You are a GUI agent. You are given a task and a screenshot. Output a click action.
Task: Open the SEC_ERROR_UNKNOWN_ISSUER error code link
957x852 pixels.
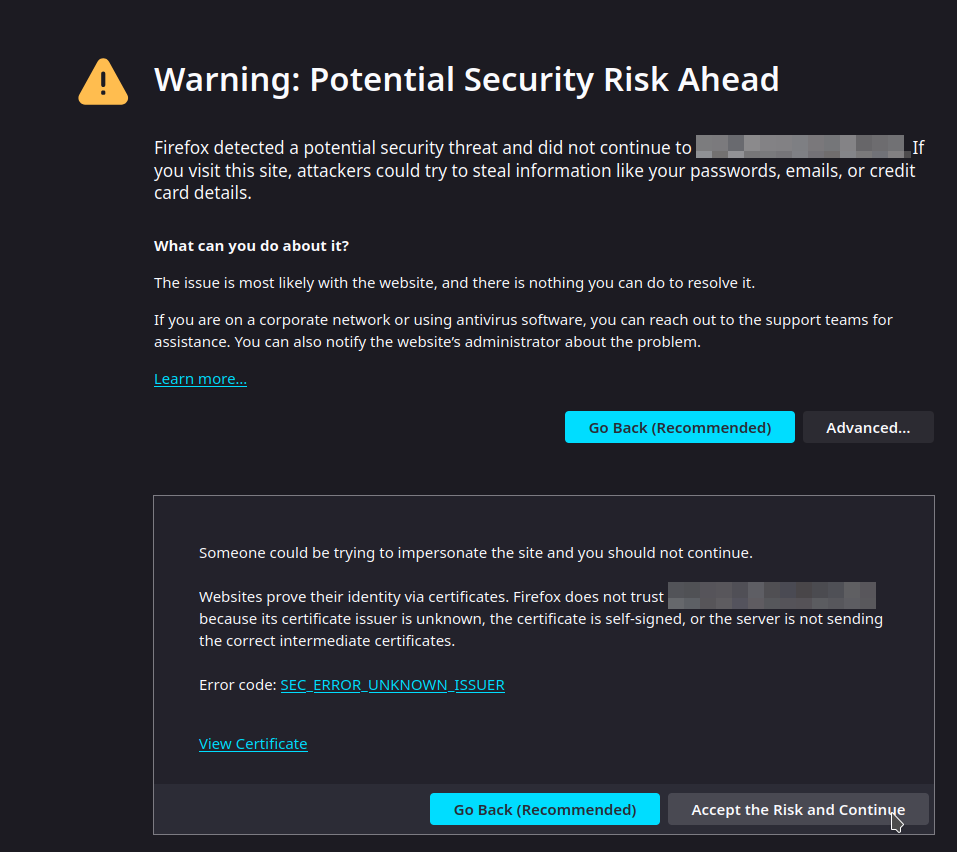[x=392, y=685]
